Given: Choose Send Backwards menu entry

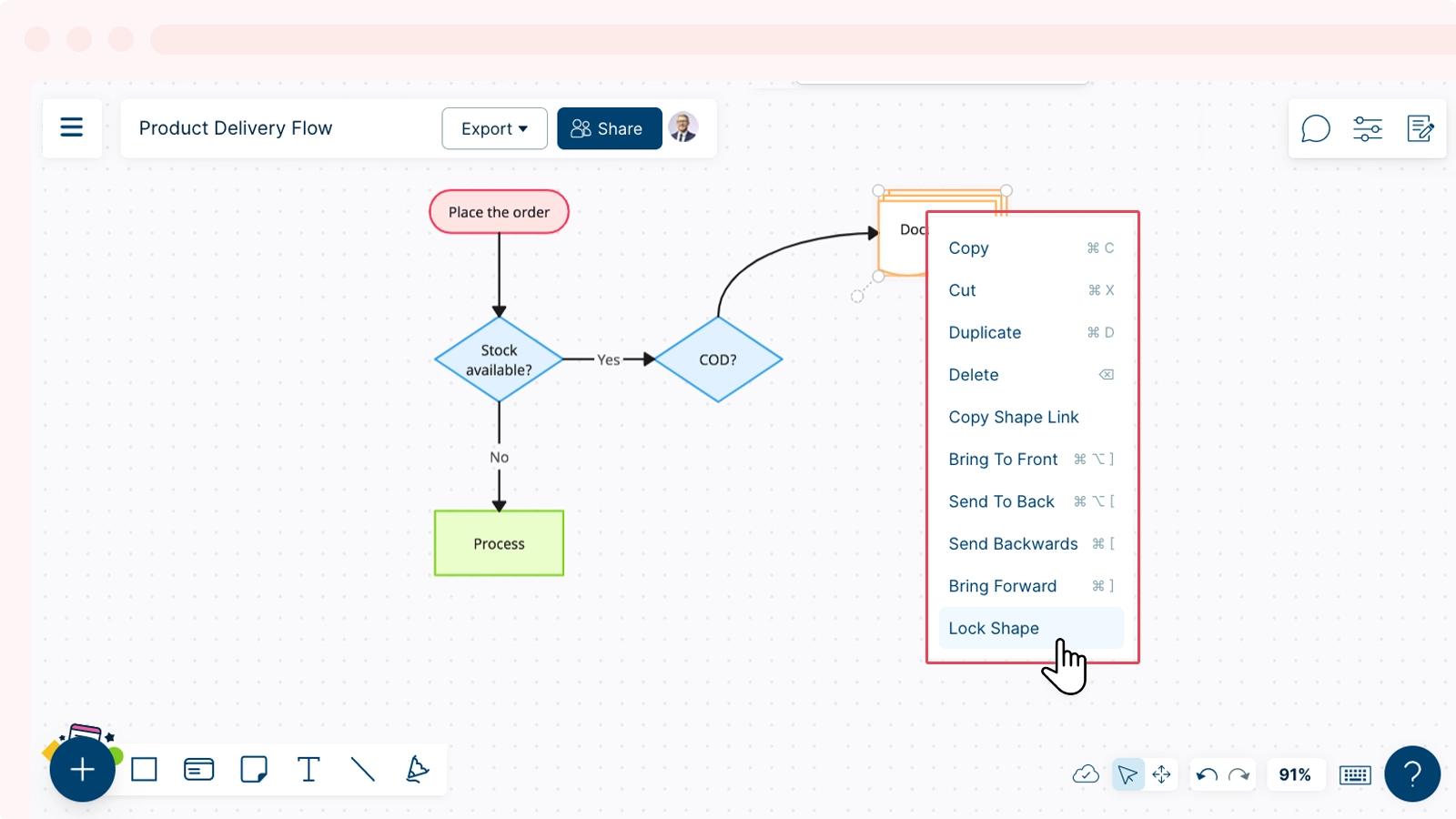Looking at the screenshot, I should tap(1031, 544).
